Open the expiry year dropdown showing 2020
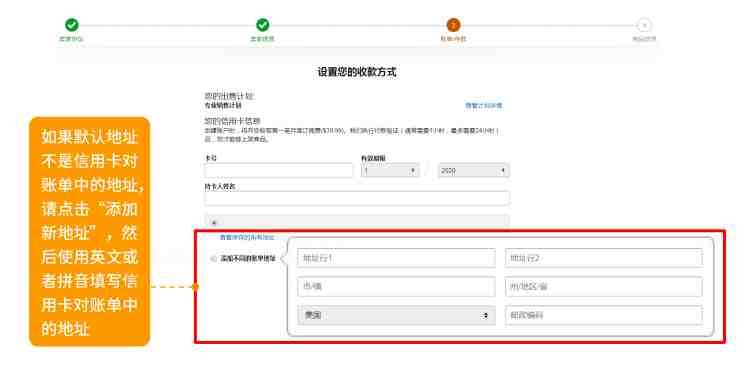The width and height of the screenshot is (756, 366). (x=473, y=170)
